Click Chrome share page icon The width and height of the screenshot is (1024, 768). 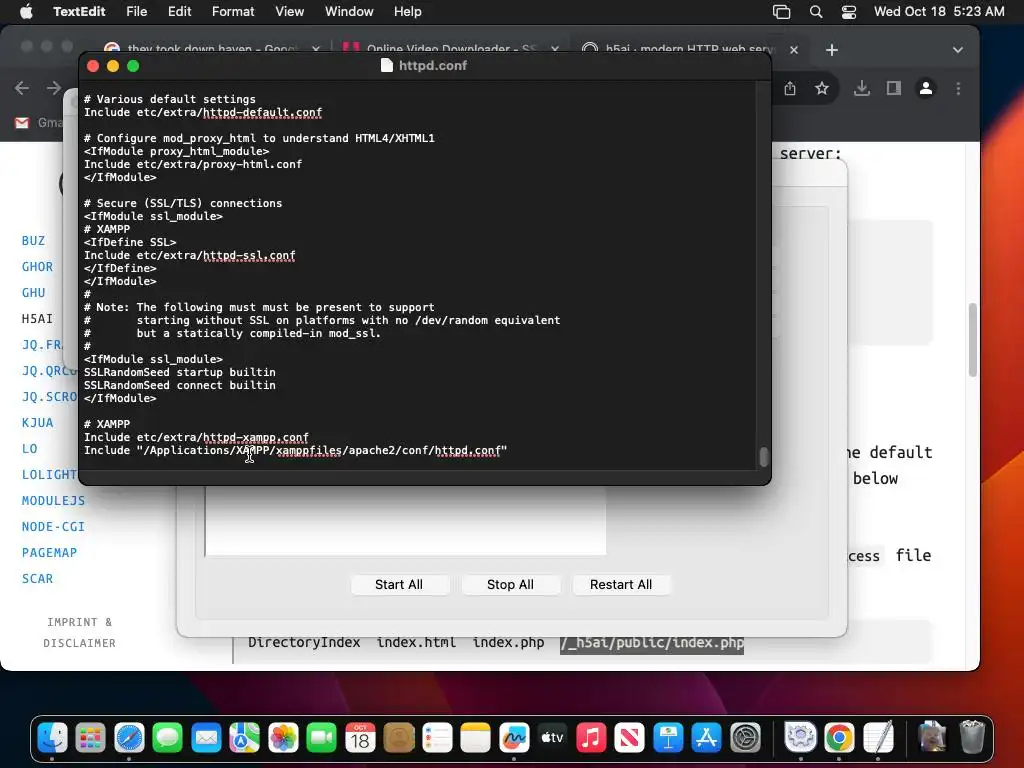790,88
